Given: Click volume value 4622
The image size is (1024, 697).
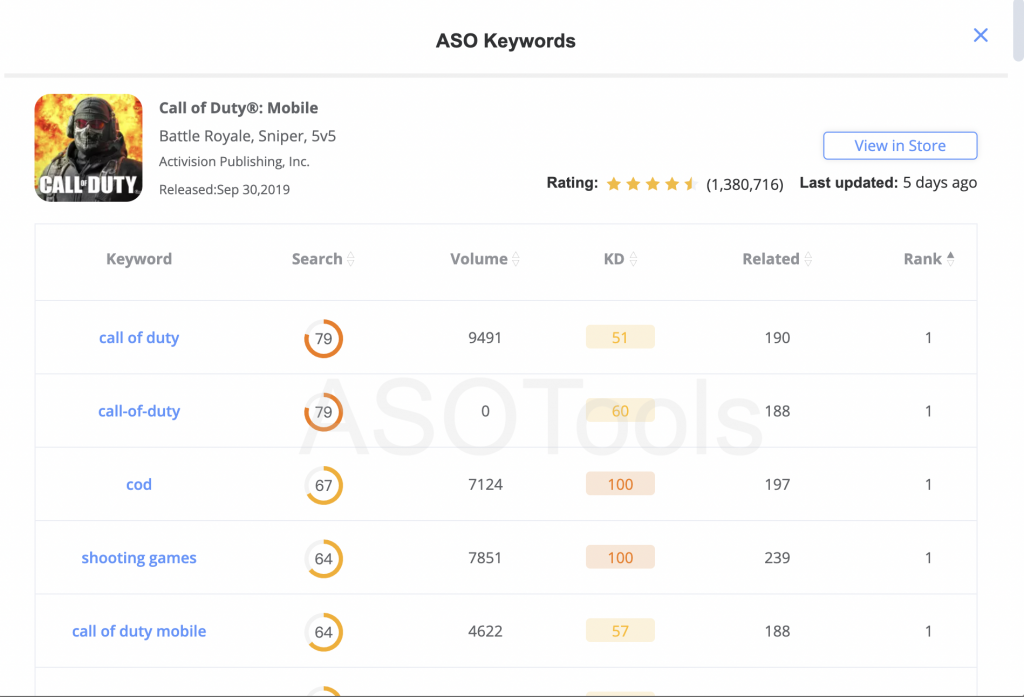Looking at the screenshot, I should 485,631.
